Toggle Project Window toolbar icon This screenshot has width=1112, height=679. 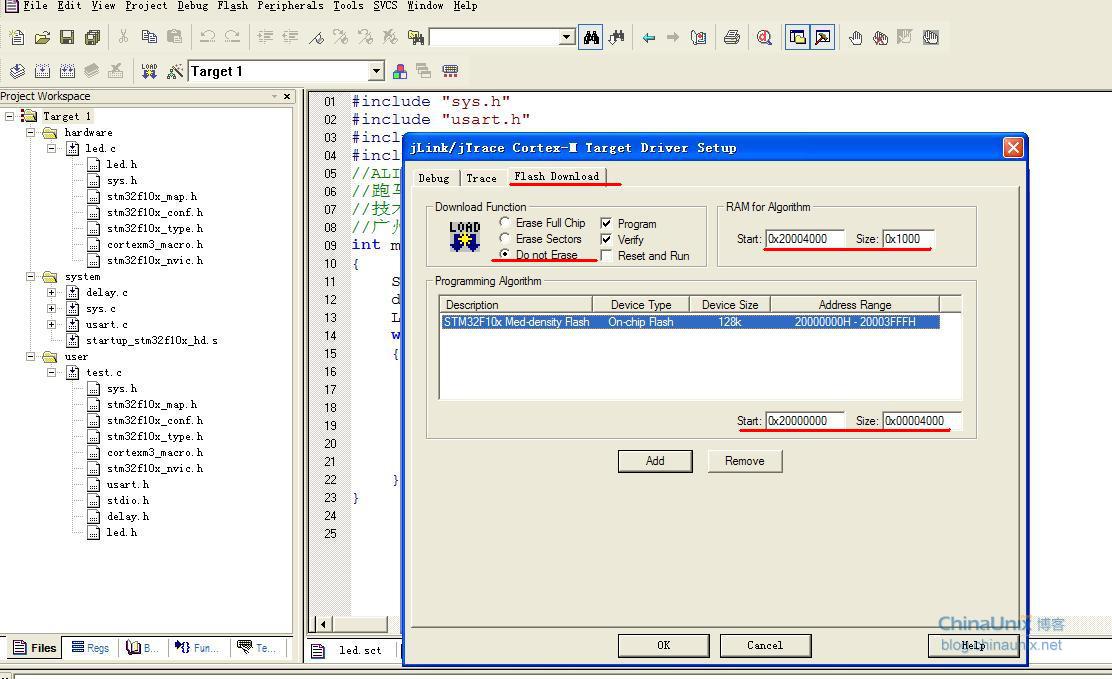click(798, 37)
